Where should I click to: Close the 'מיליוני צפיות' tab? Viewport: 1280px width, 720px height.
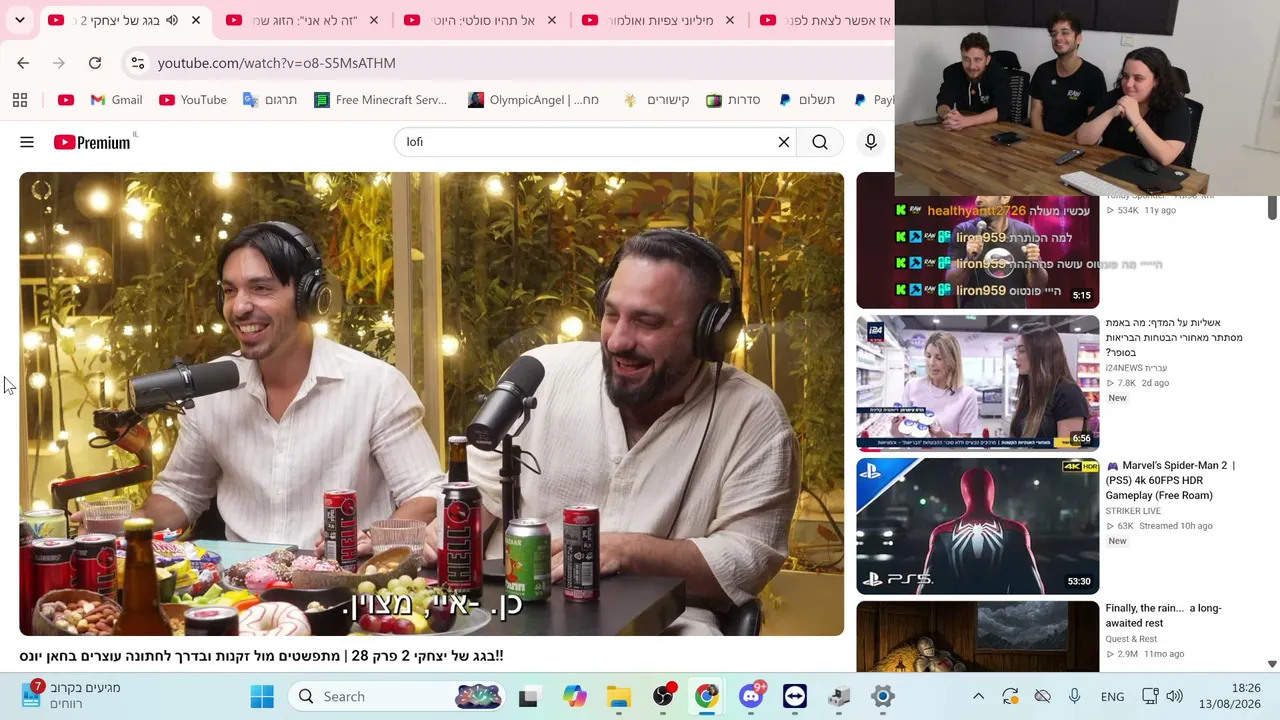tap(730, 20)
